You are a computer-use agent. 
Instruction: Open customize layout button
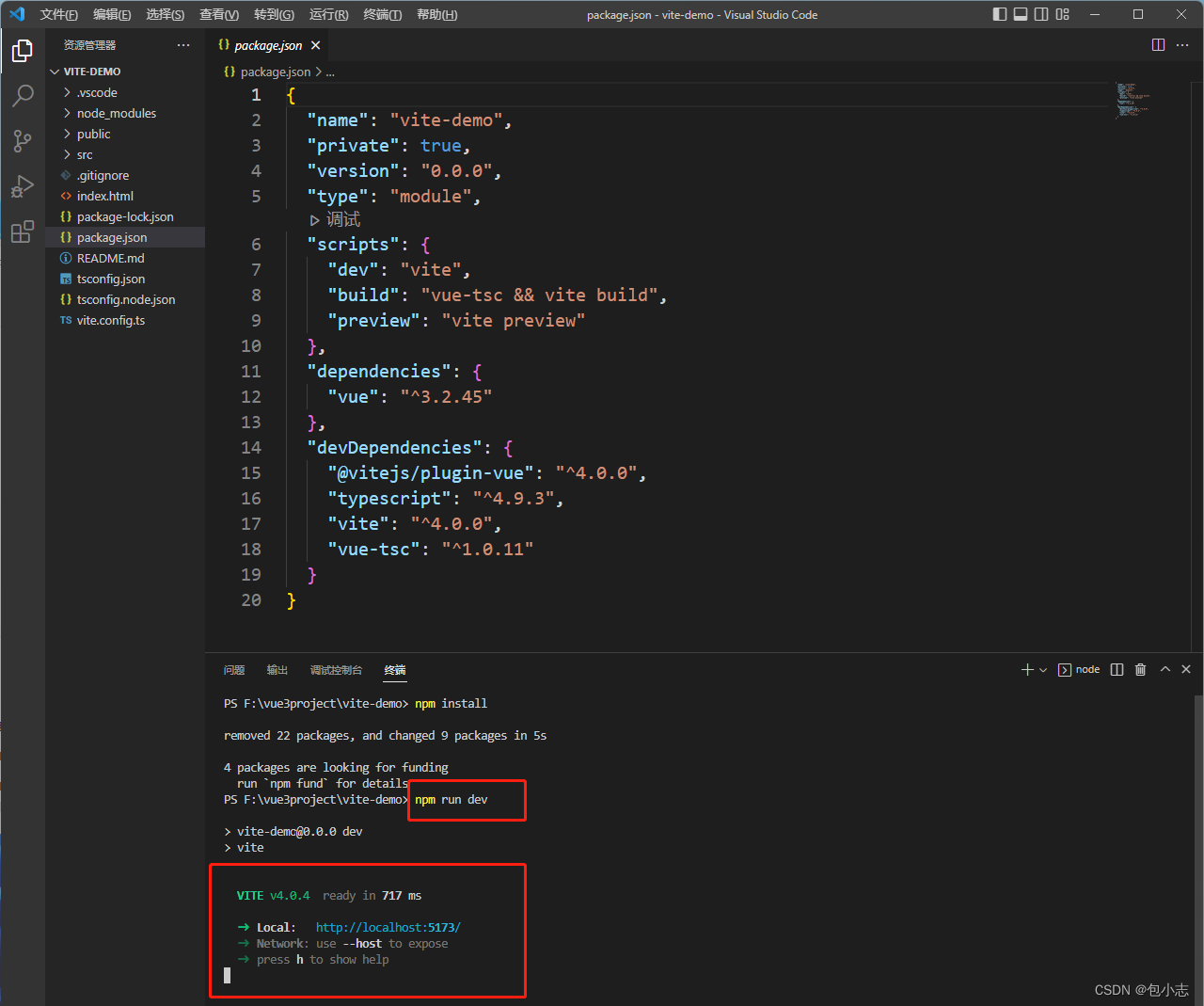1063,14
